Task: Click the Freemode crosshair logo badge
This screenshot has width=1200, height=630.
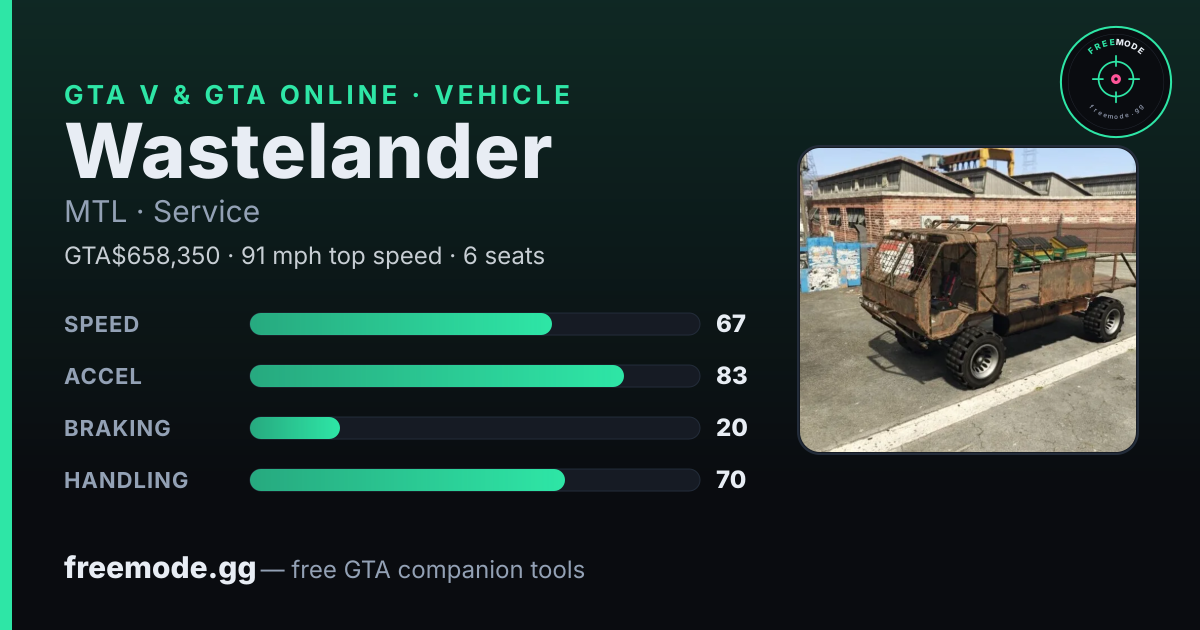Action: point(1115,81)
